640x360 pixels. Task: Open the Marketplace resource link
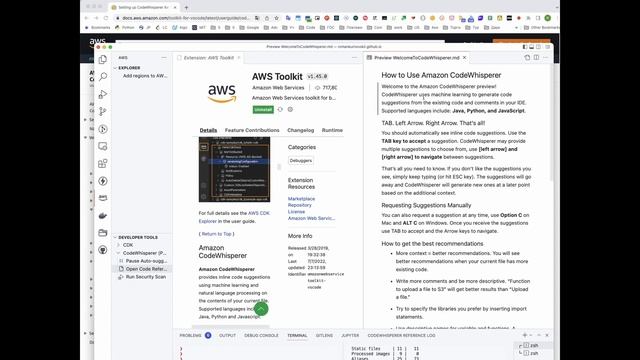pyautogui.click(x=301, y=199)
